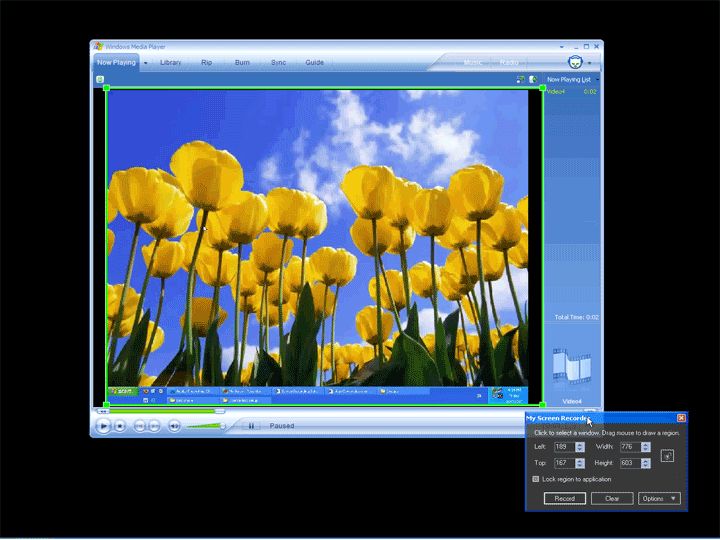Screen dimensions: 720x540
Task: Click the Next track button
Action: point(154,426)
